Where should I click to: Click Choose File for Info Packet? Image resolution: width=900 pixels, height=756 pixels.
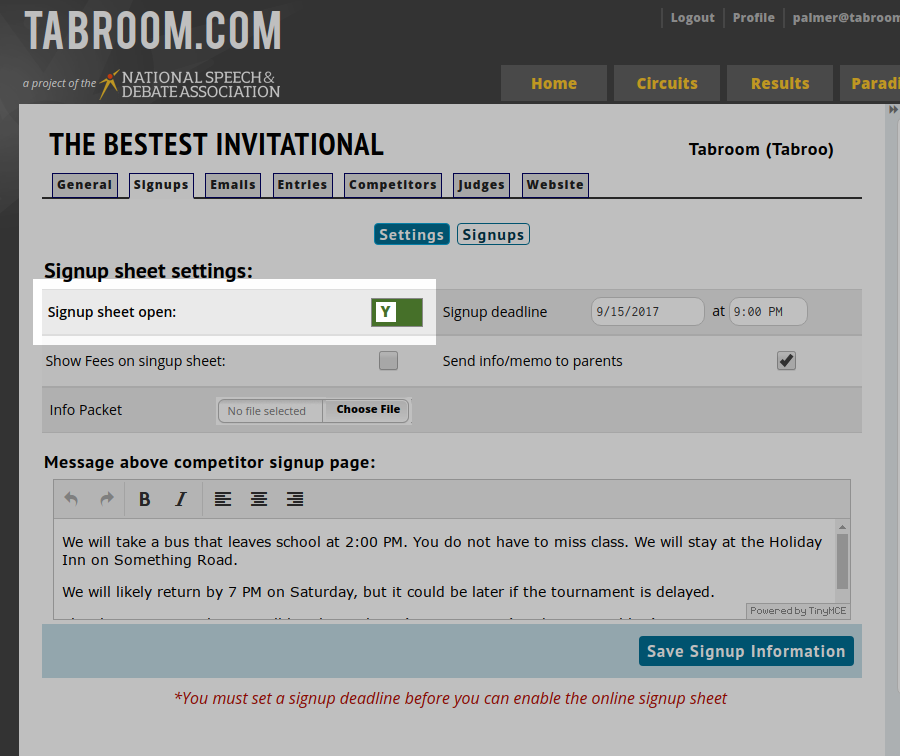pos(367,410)
